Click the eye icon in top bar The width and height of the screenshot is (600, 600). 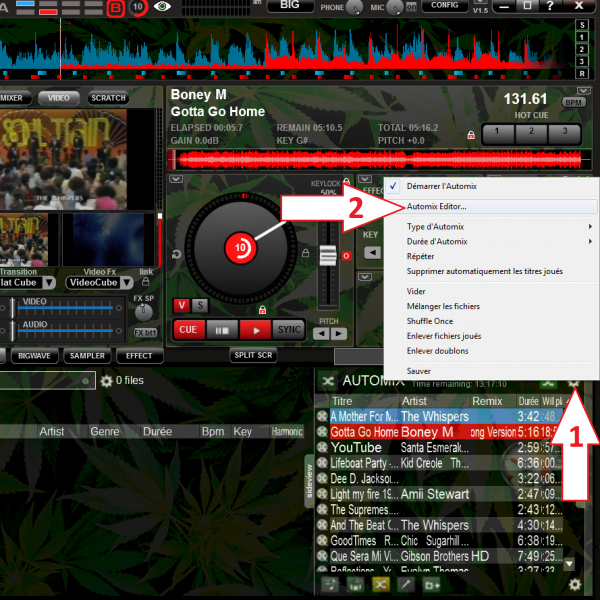click(x=162, y=6)
